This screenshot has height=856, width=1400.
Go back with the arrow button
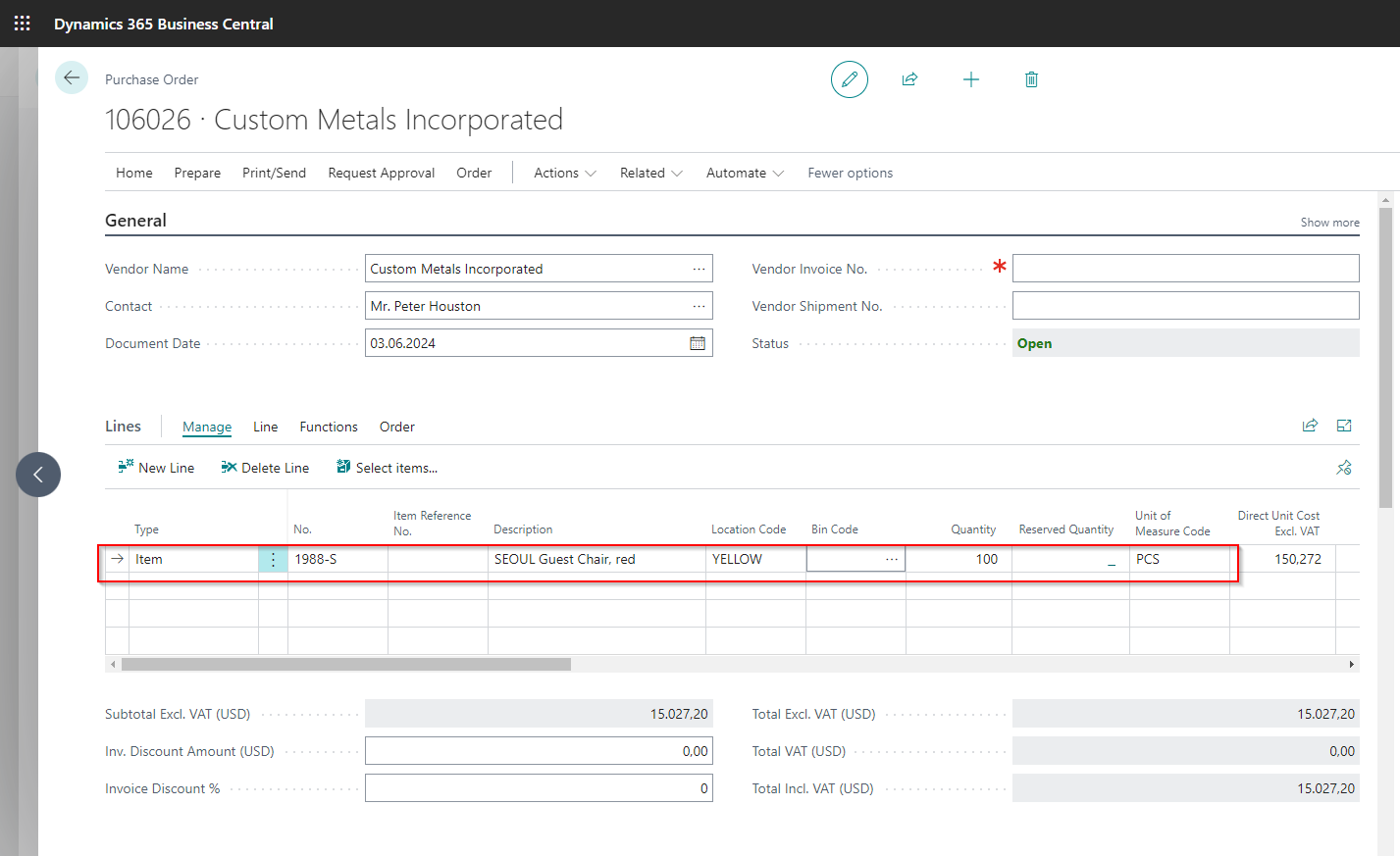pyautogui.click(x=72, y=77)
